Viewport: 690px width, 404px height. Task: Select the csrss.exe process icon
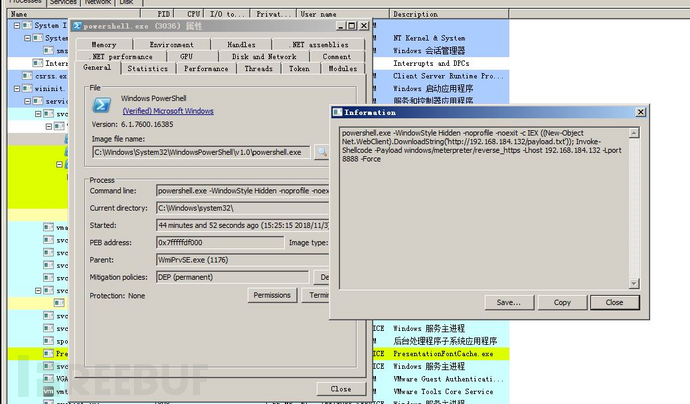[x=27, y=76]
